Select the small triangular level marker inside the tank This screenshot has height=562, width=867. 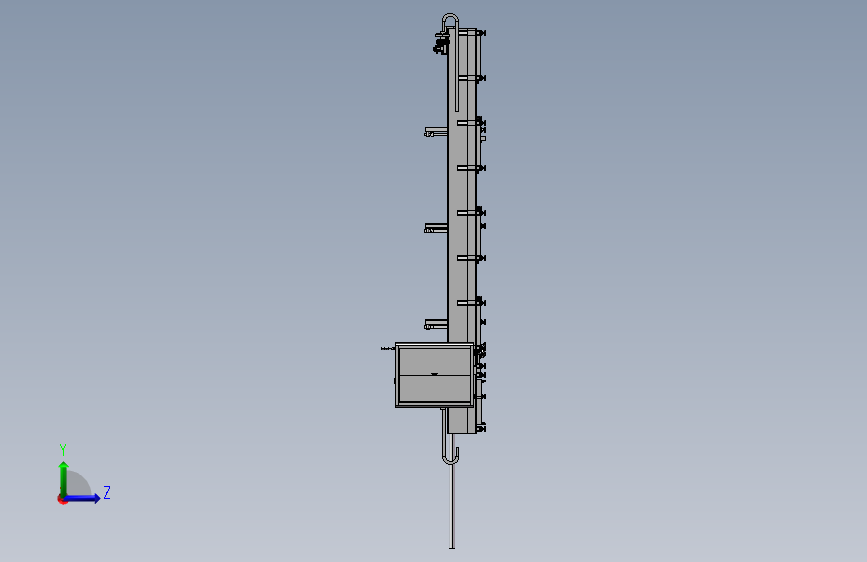coord(435,374)
